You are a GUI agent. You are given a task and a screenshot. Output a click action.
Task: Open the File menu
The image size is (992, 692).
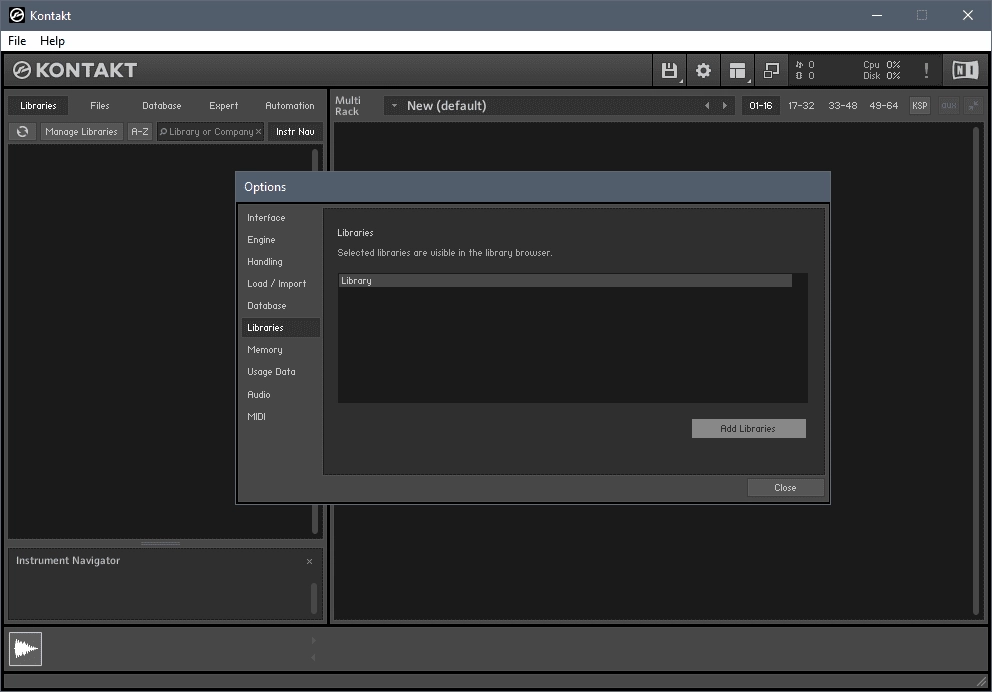[x=17, y=40]
